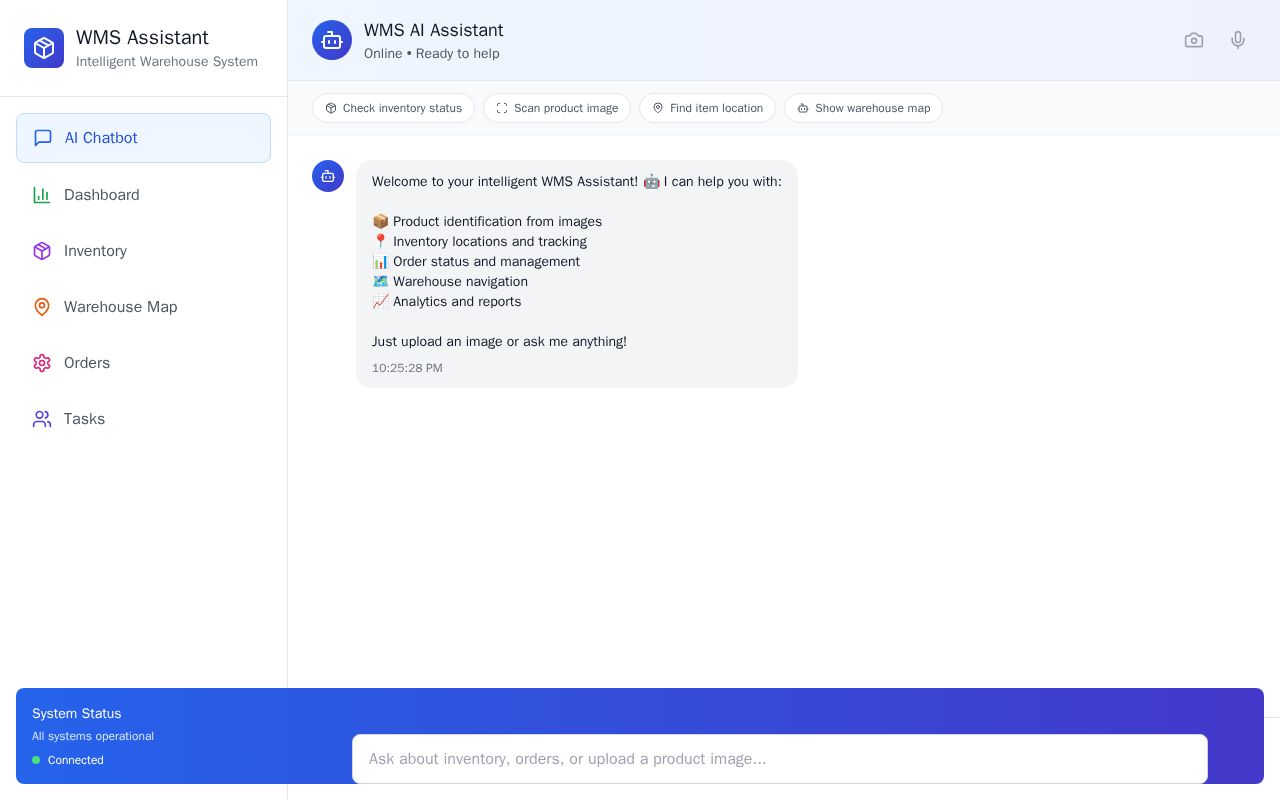
Task: Click the Order status and management line
Action: [476, 261]
